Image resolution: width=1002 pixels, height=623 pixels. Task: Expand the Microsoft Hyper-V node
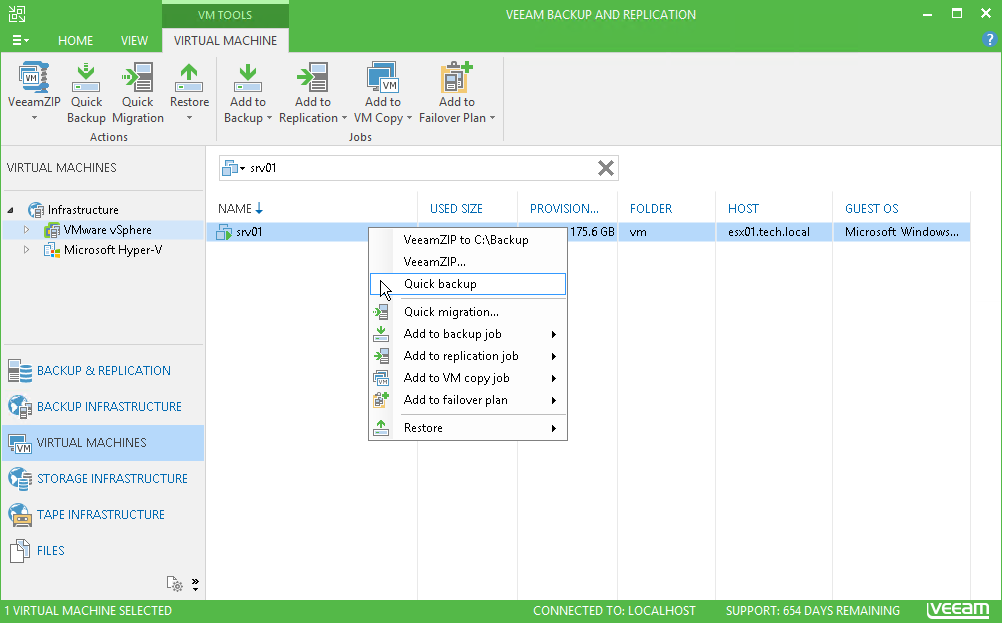26,250
